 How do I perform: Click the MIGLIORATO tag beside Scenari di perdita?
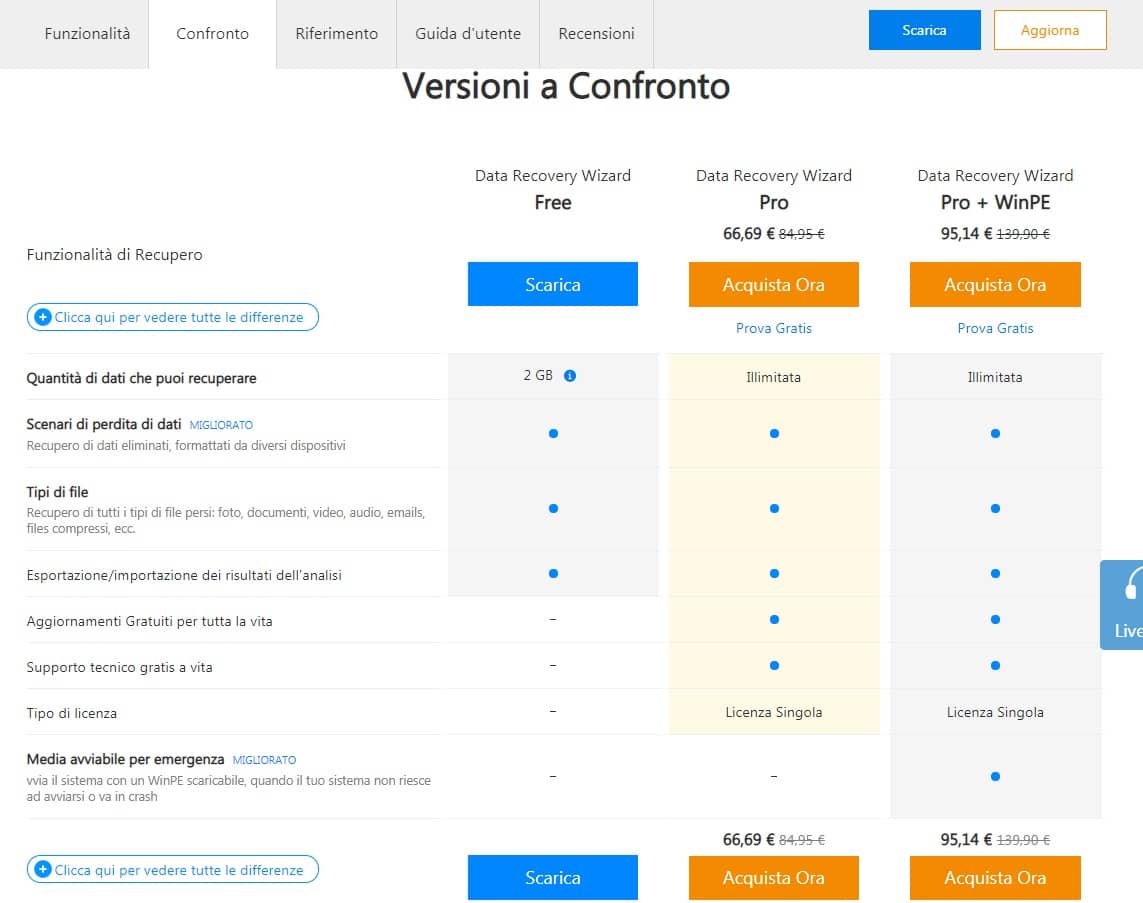[x=221, y=425]
